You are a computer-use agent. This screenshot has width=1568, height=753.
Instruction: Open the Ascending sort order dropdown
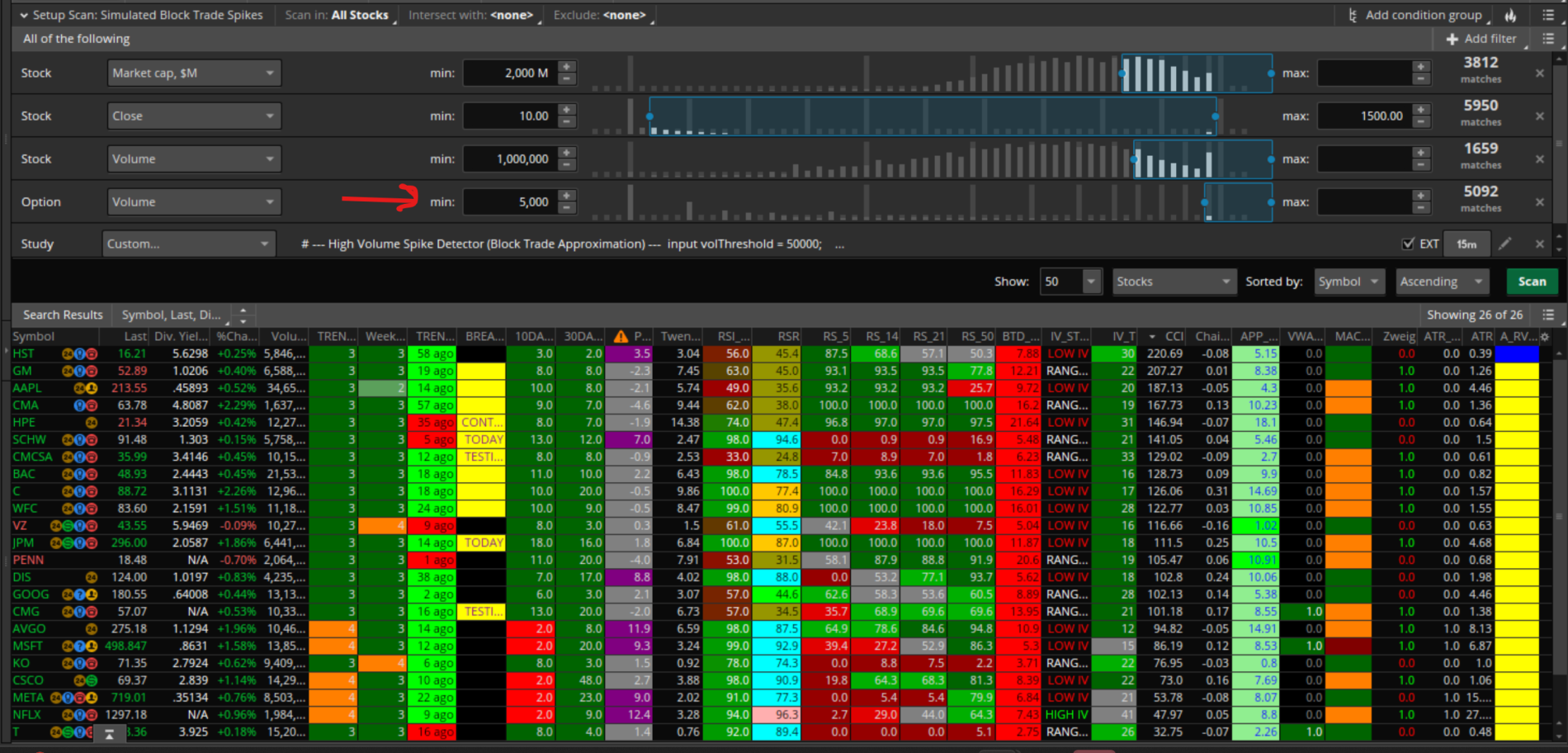click(x=1443, y=282)
